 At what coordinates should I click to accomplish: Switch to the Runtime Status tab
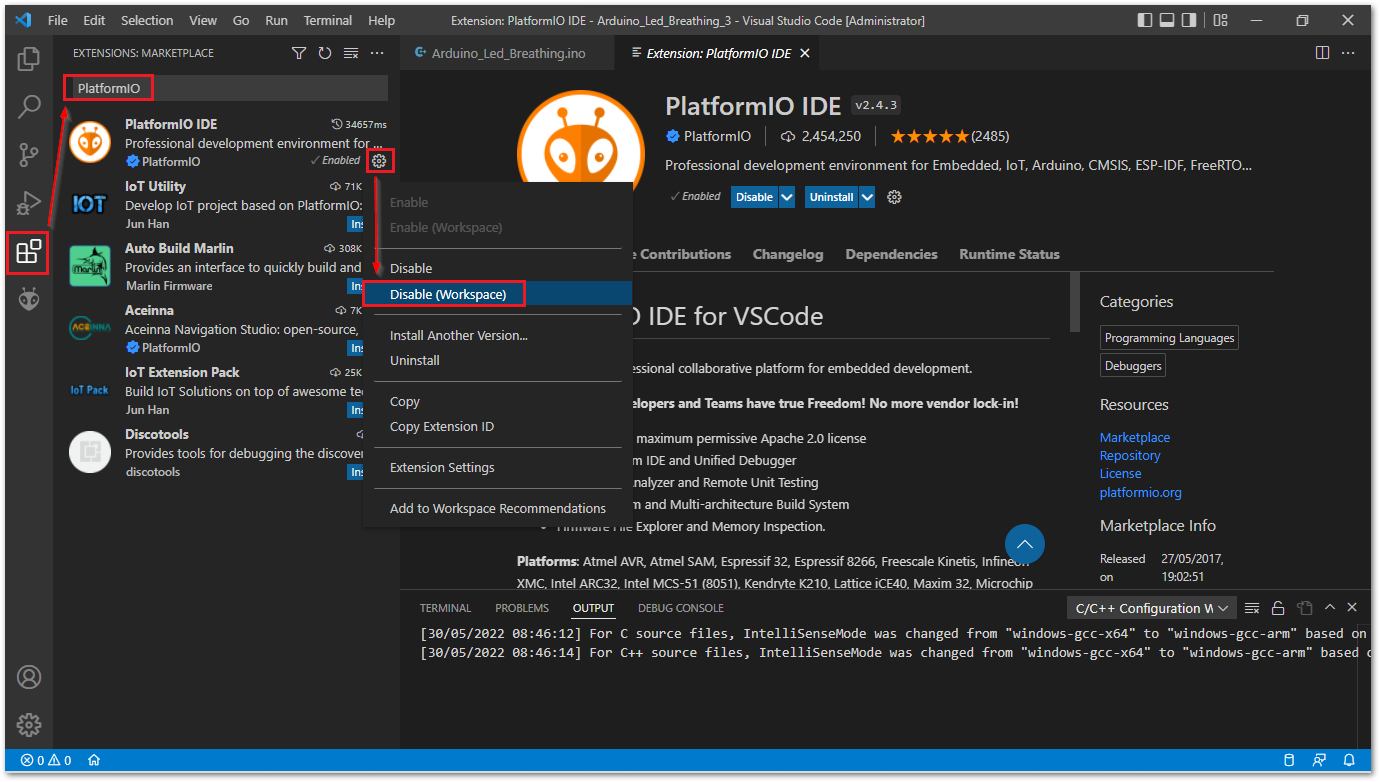1009,254
